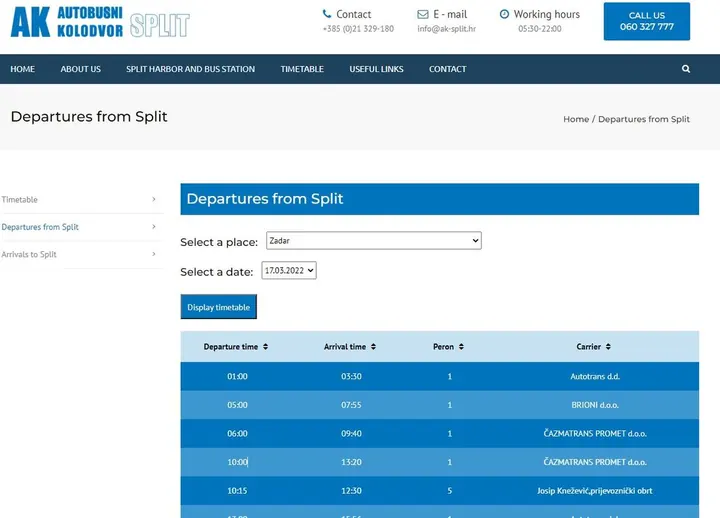Click the phone icon beside Contact
The height and width of the screenshot is (518, 720).
326,14
